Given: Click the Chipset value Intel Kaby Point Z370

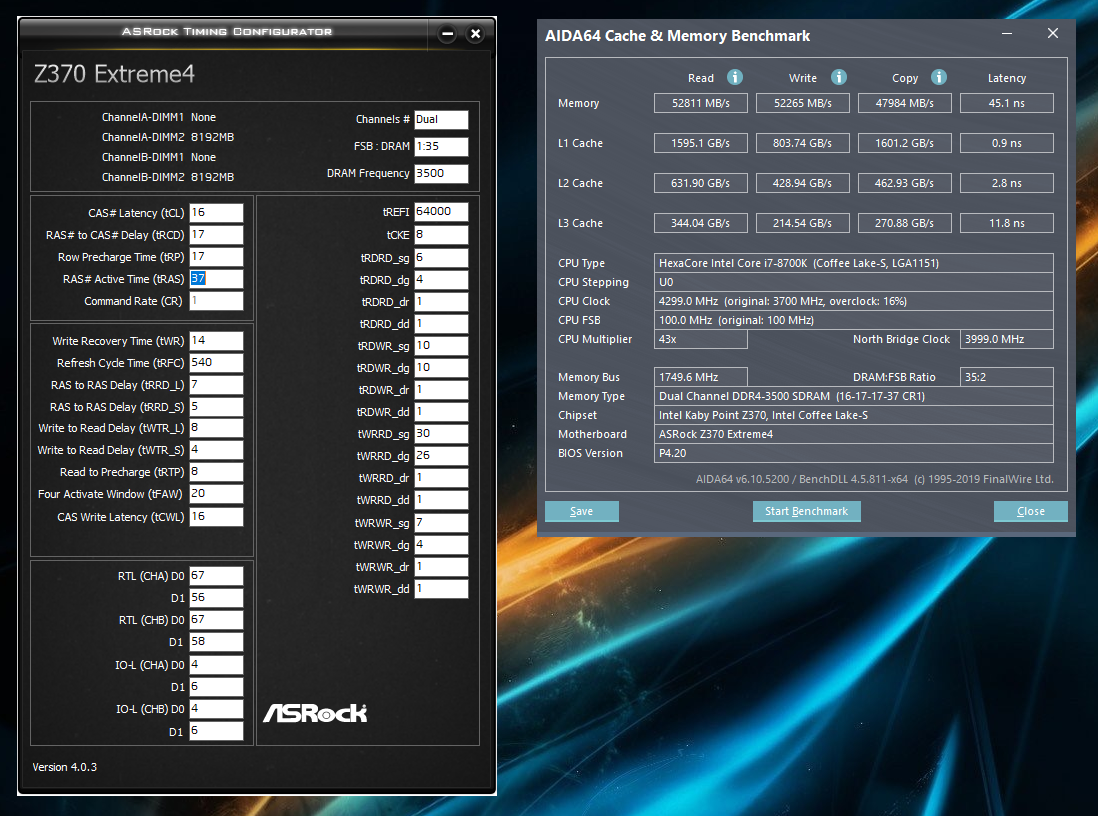Looking at the screenshot, I should pyautogui.click(x=854, y=415).
